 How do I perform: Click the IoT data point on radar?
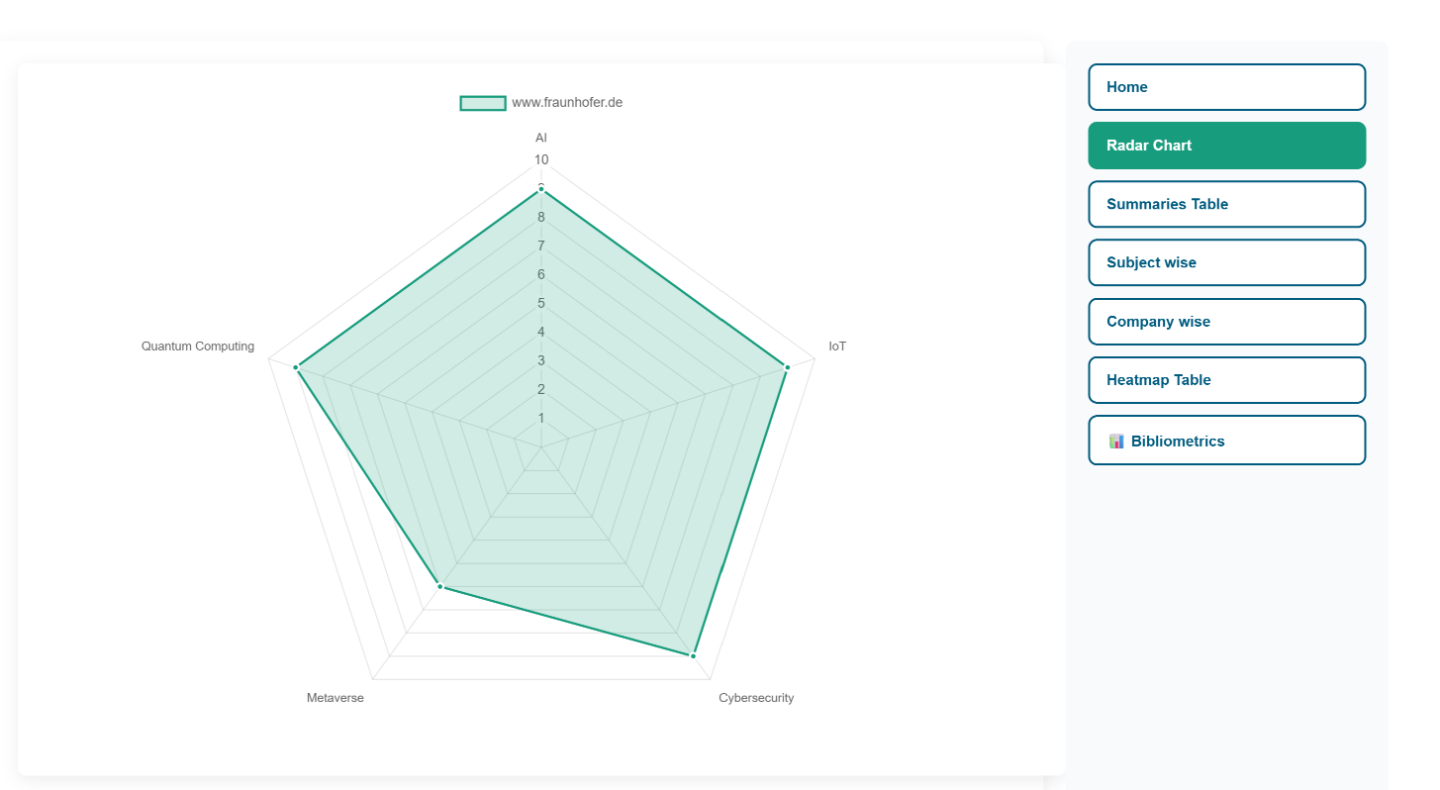coord(787,368)
